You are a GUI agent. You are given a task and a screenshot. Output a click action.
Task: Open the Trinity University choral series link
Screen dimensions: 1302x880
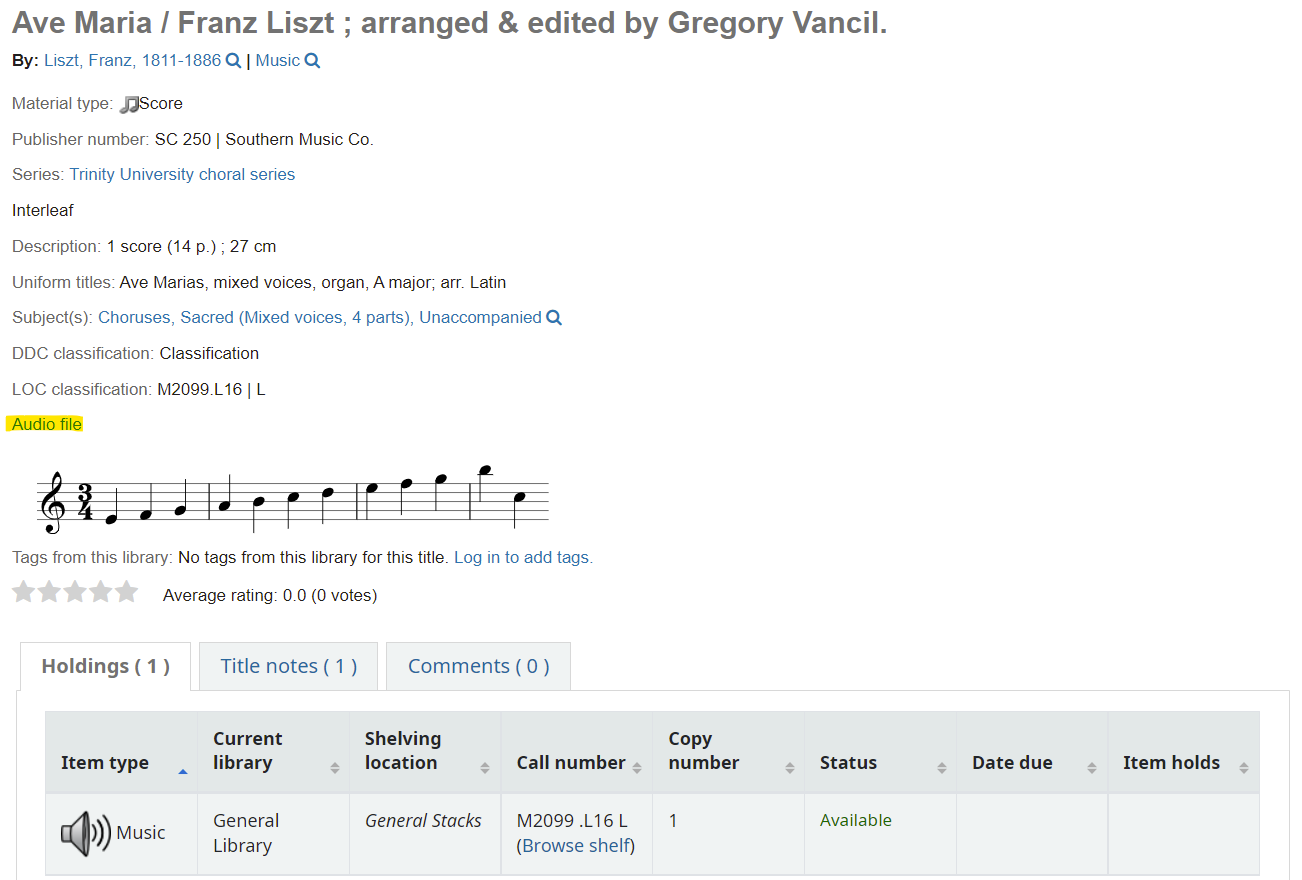[x=182, y=174]
